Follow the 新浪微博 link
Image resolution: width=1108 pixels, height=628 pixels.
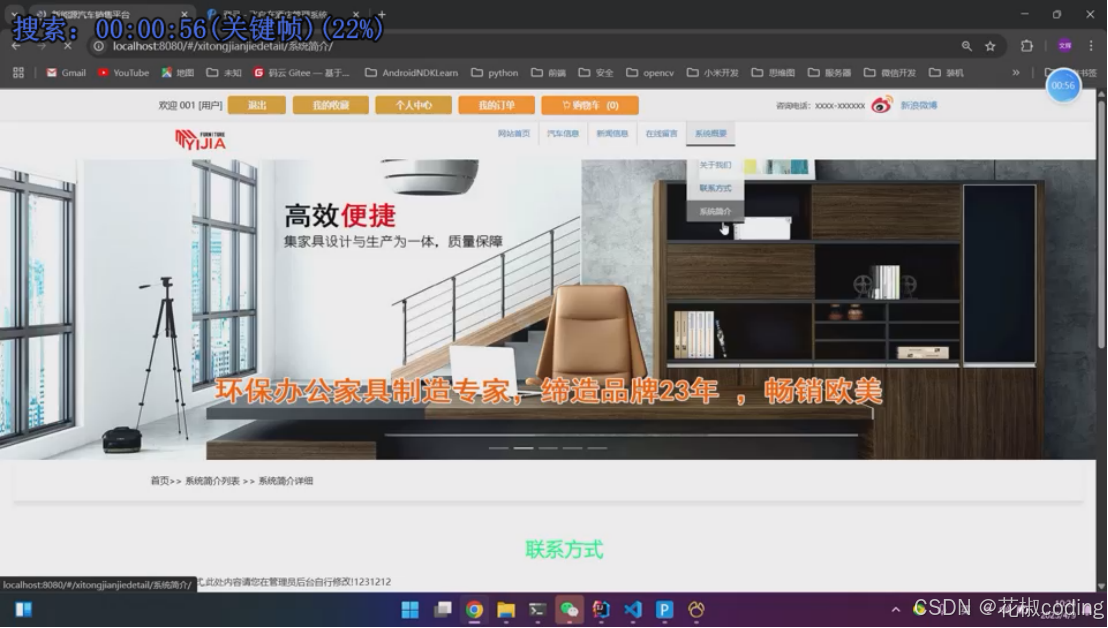coord(919,105)
